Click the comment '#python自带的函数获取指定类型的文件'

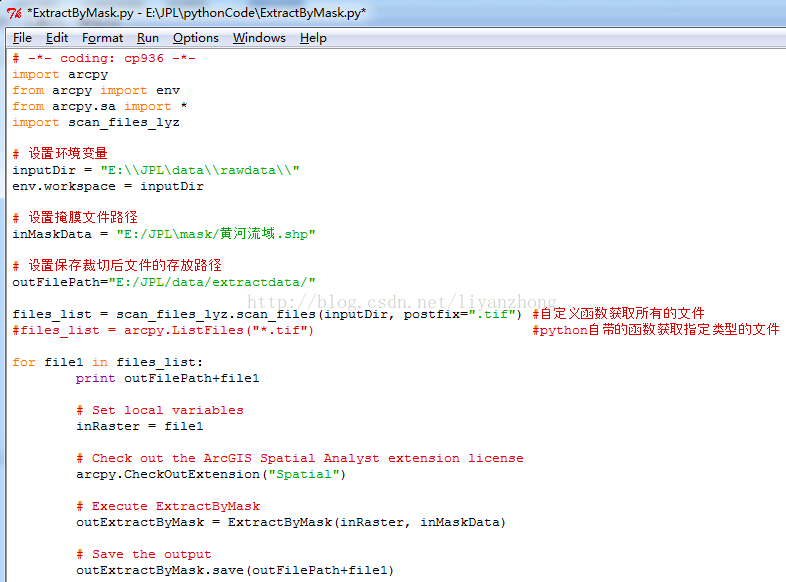click(x=656, y=330)
